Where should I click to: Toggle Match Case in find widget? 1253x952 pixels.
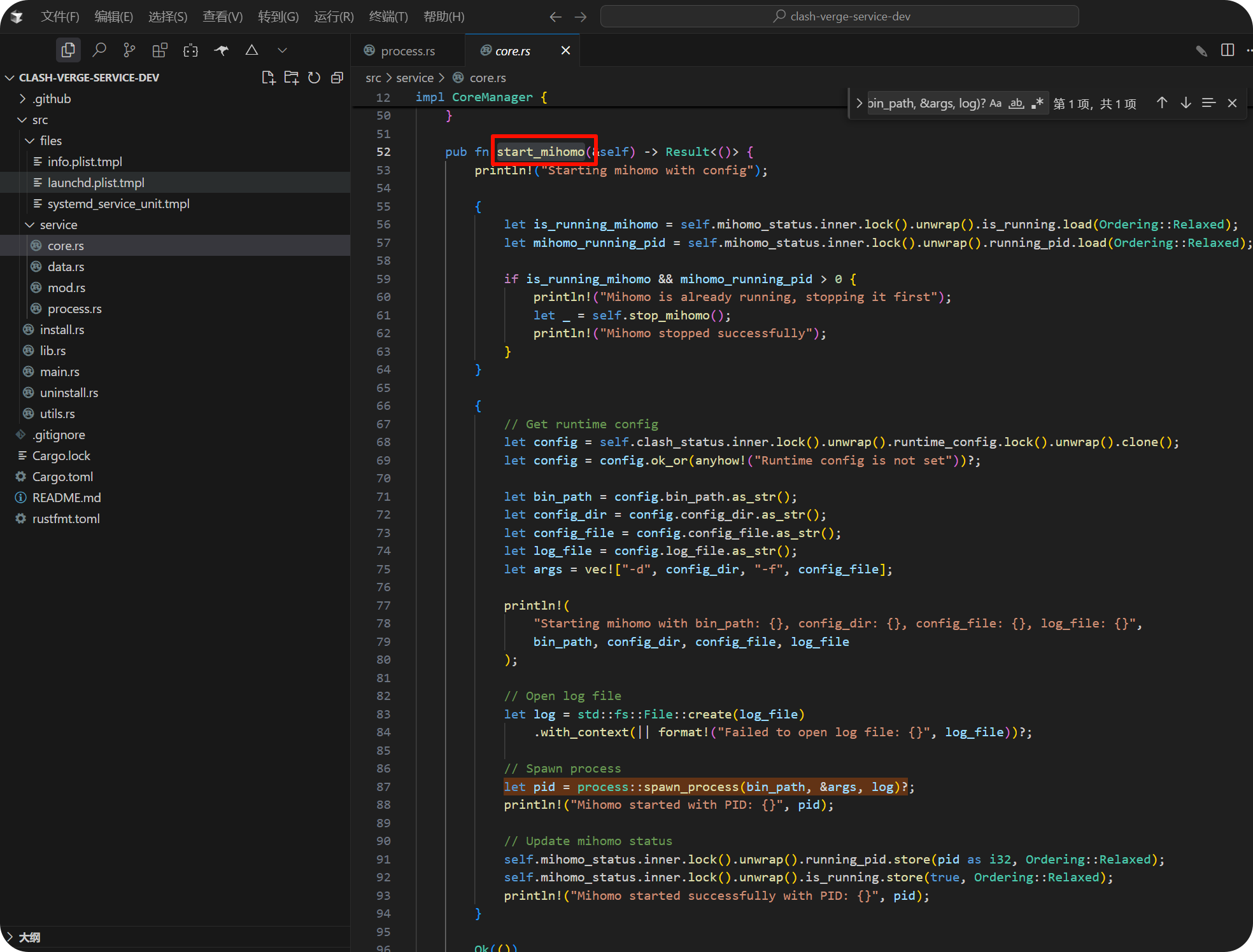995,104
